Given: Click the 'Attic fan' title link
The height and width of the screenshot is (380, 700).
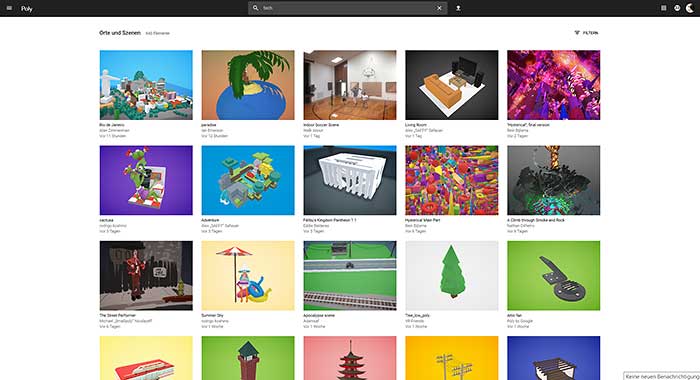Looking at the screenshot, I should [514, 315].
